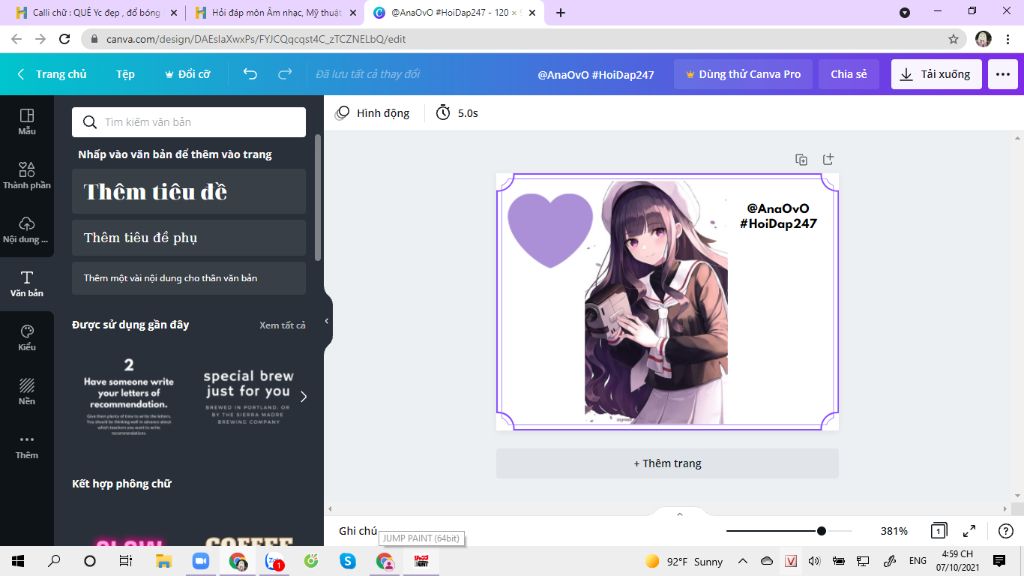Undo the last change
This screenshot has height=576, width=1024.
[x=250, y=74]
